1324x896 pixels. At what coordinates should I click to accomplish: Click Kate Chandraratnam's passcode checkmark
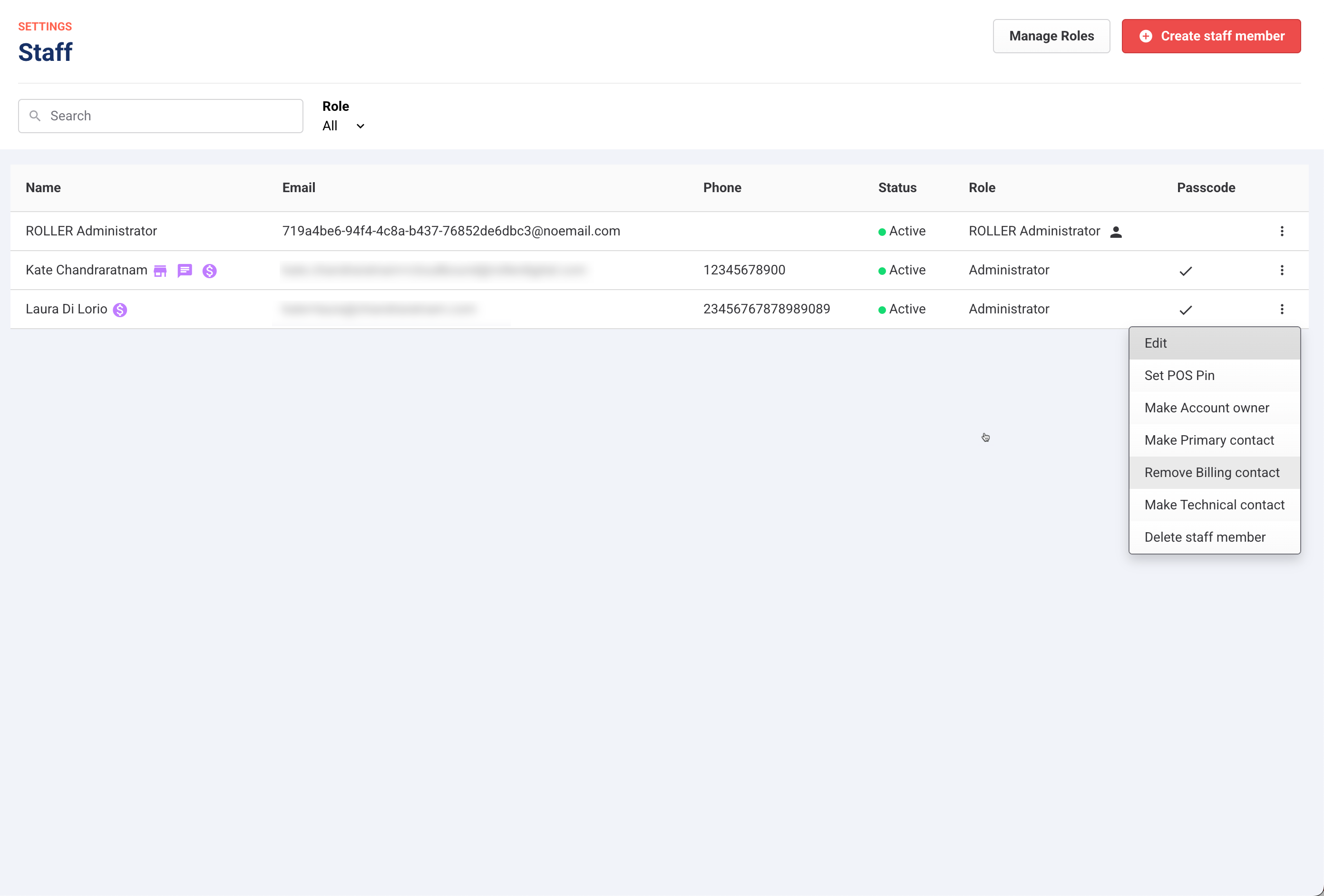tap(1186, 271)
